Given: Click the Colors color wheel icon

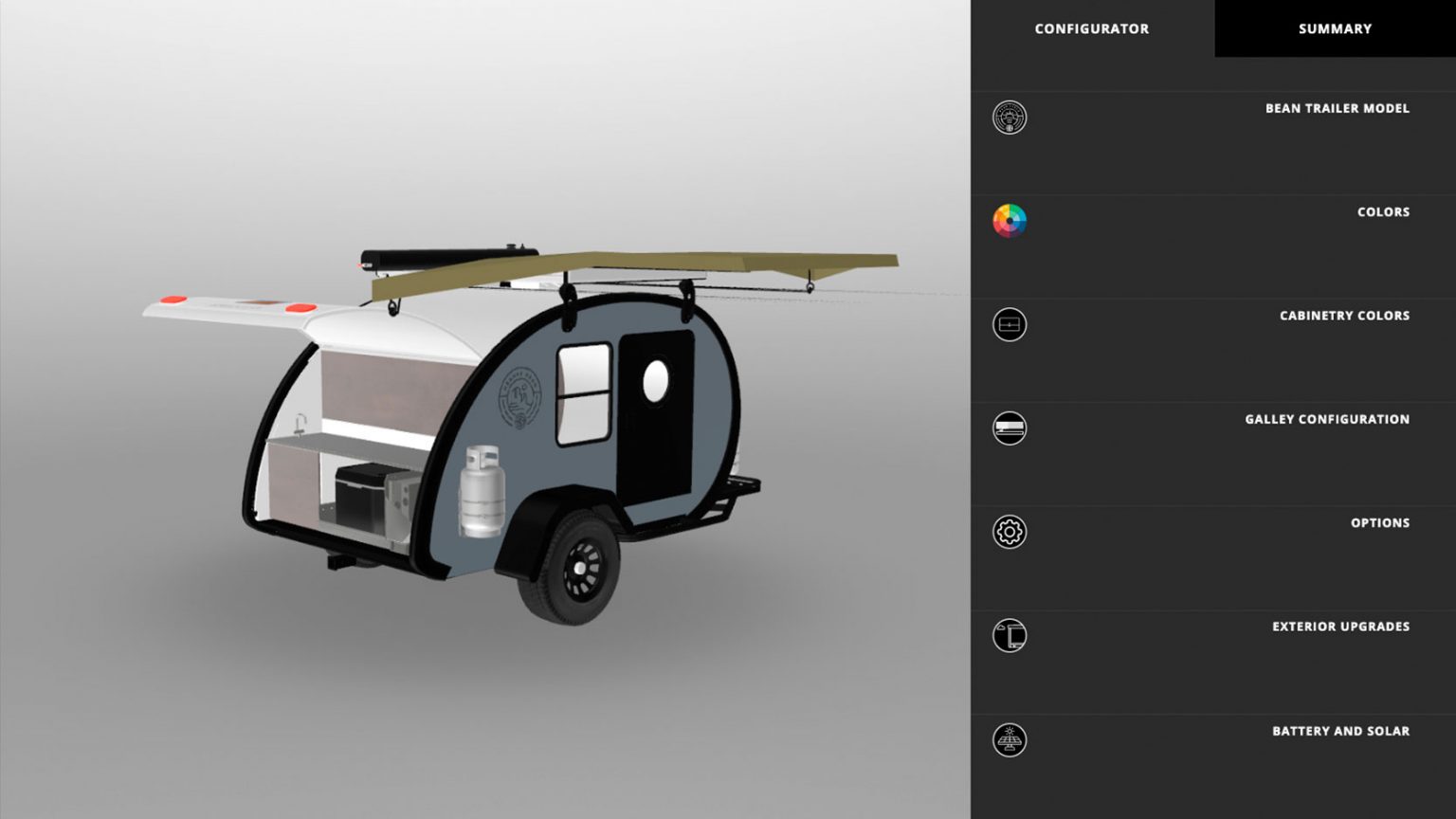Looking at the screenshot, I should (1010, 221).
